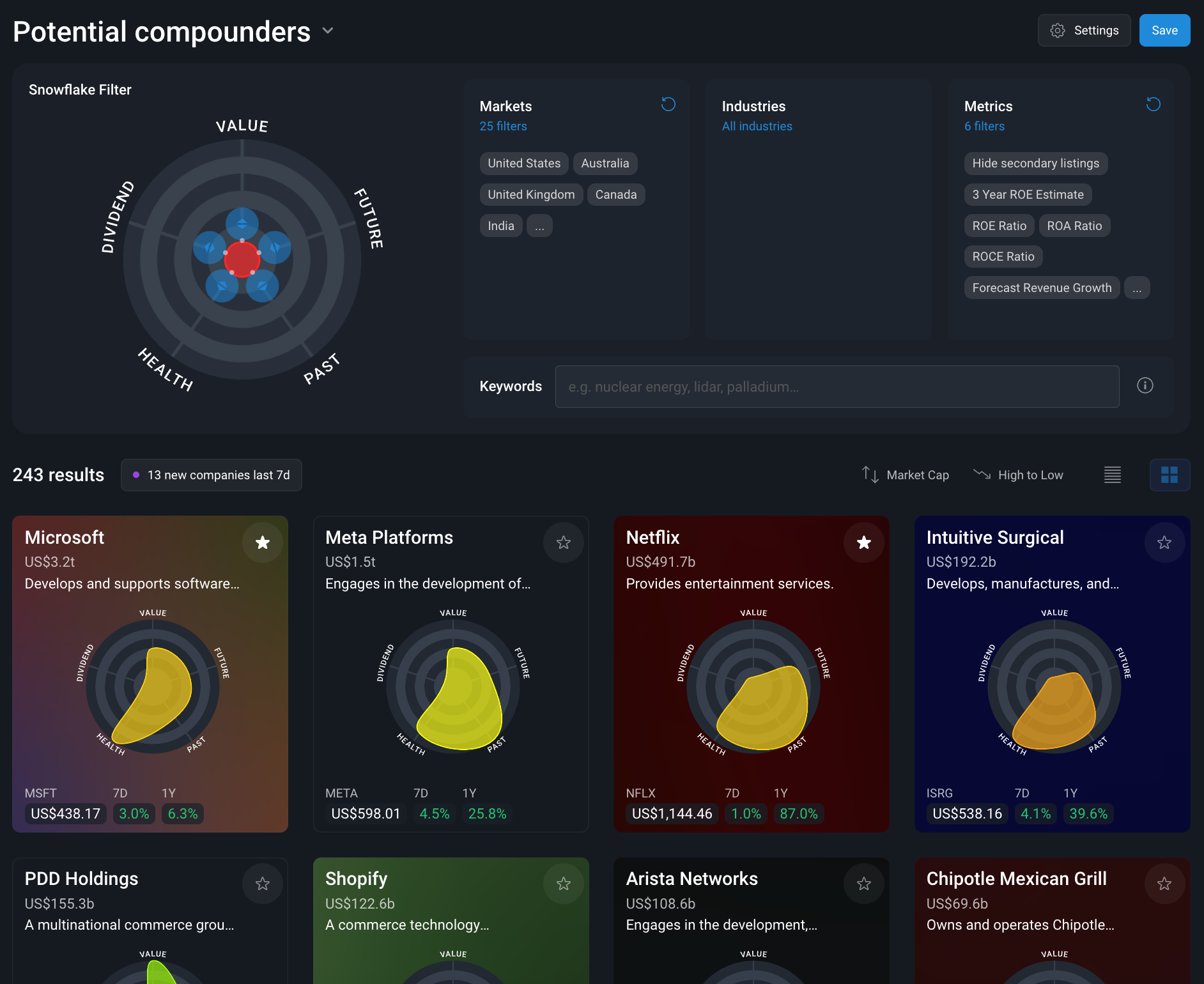The image size is (1204, 984).
Task: Expand more metrics with ellipsis chip
Action: 1137,288
